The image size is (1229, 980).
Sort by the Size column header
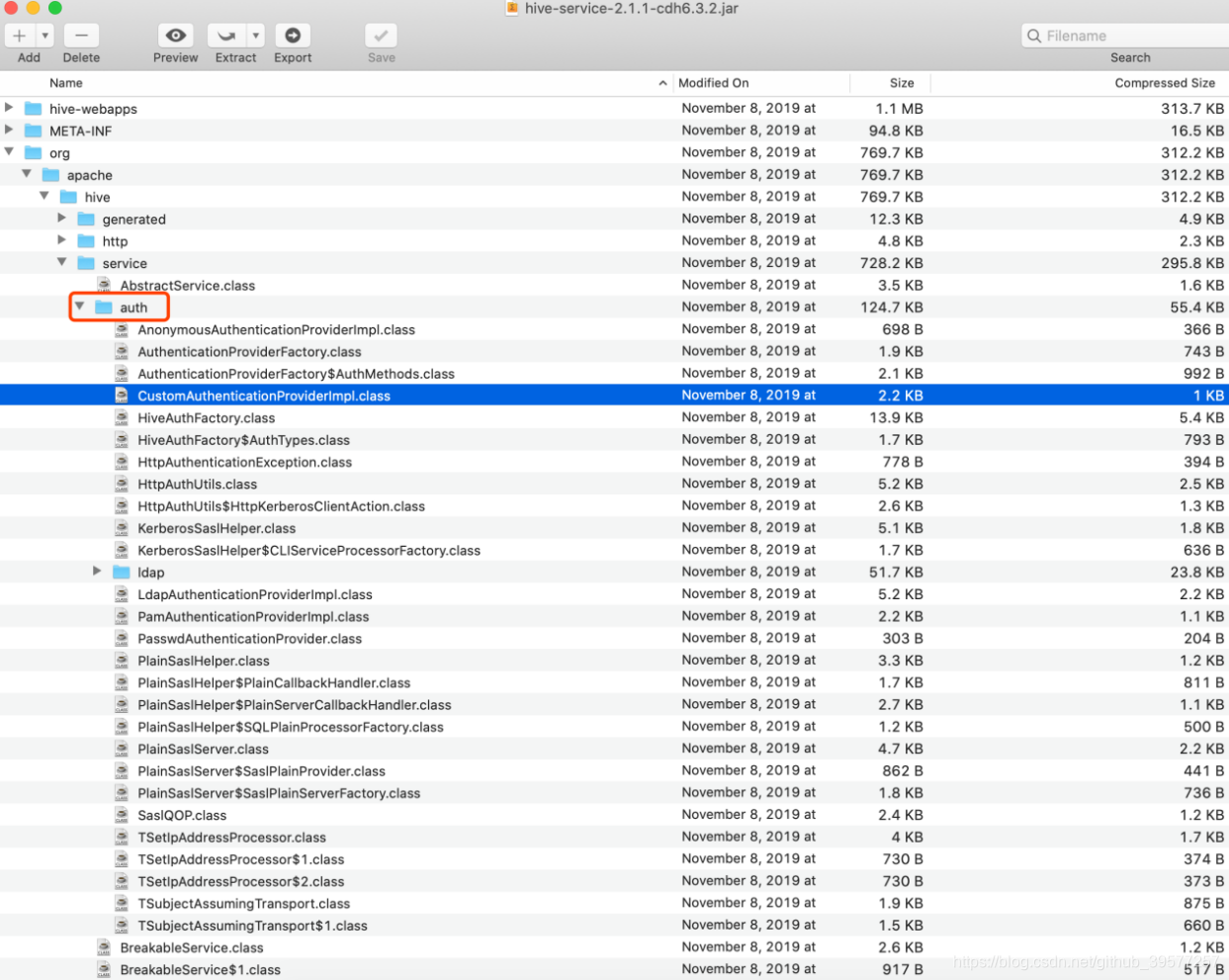pyautogui.click(x=902, y=83)
